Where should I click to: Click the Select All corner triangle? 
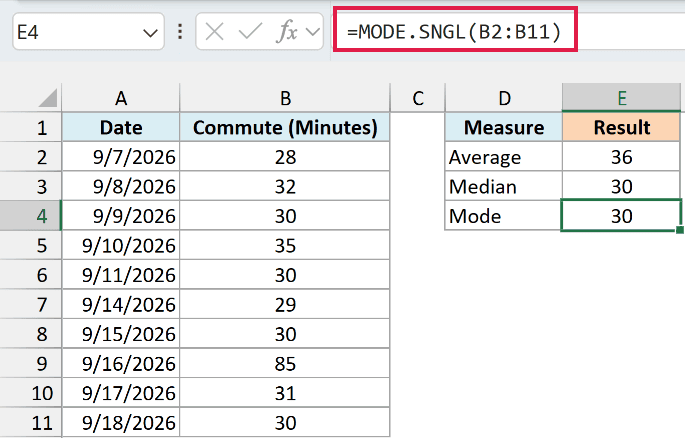(48, 98)
